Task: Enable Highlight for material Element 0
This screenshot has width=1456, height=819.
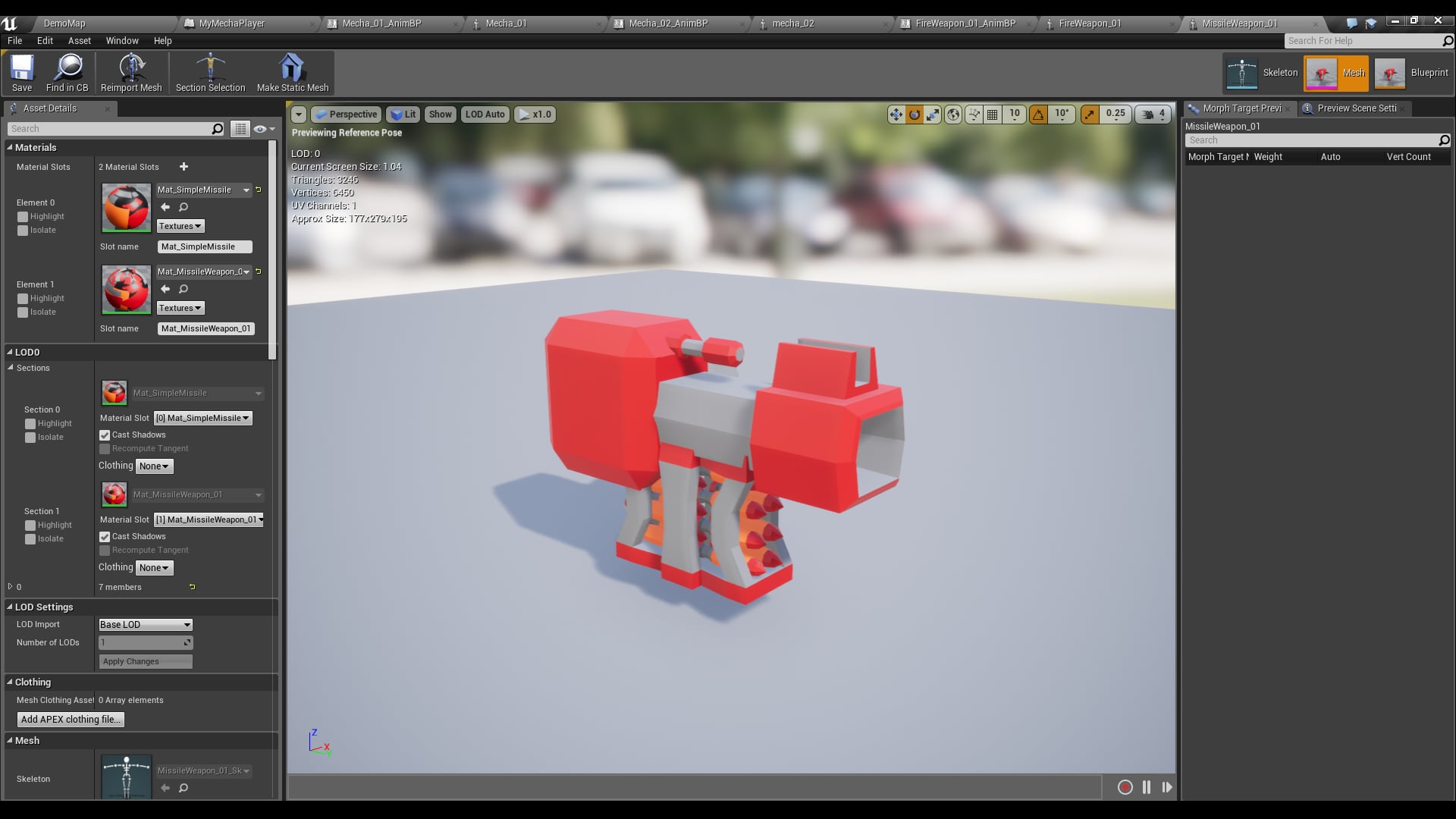Action: point(23,216)
